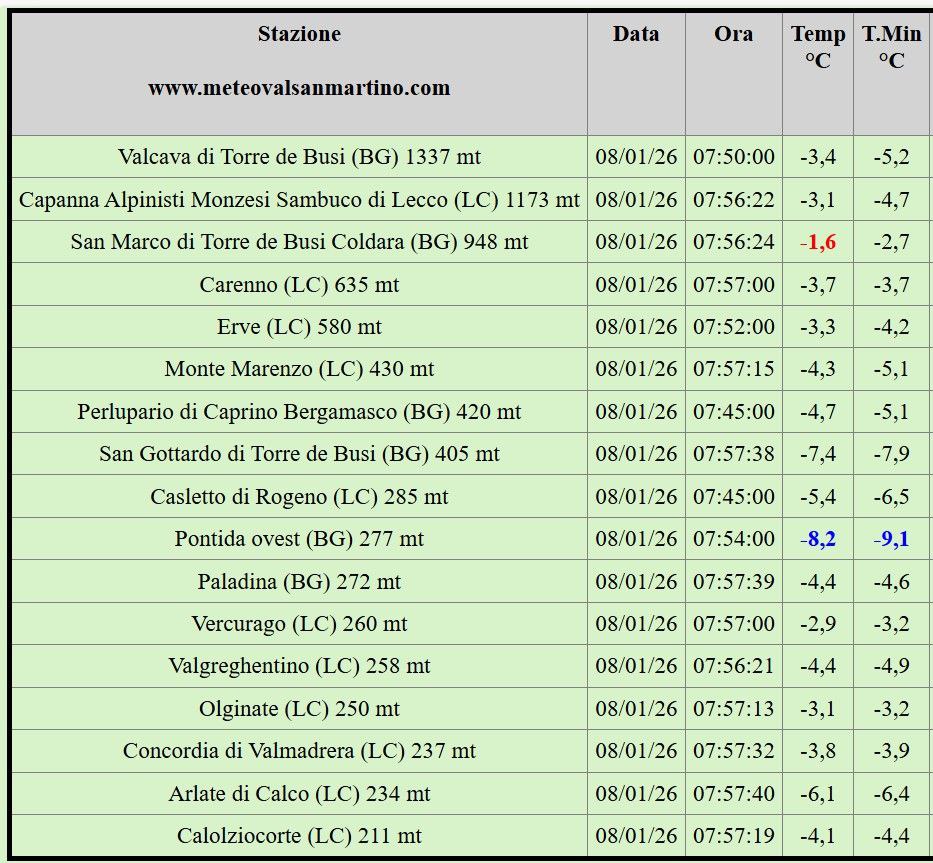
Task: Select Monte Marenzo (LC) 430 mt
Action: 299,369
